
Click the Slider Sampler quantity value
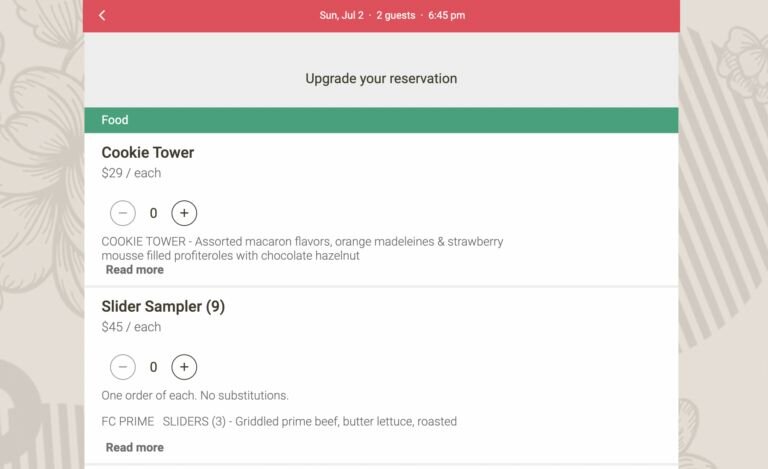point(153,367)
